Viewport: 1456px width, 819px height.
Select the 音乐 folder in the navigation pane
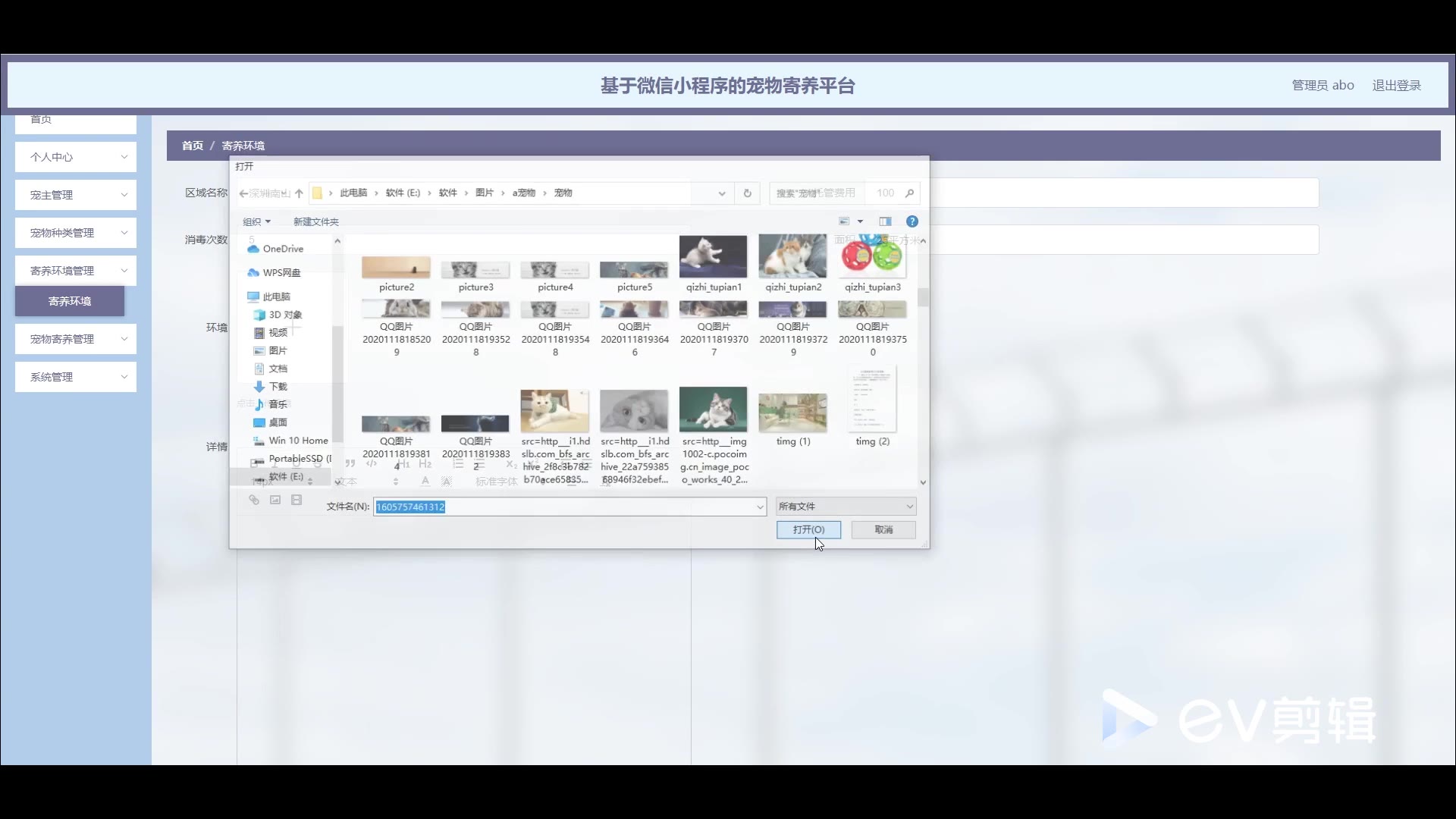click(278, 404)
